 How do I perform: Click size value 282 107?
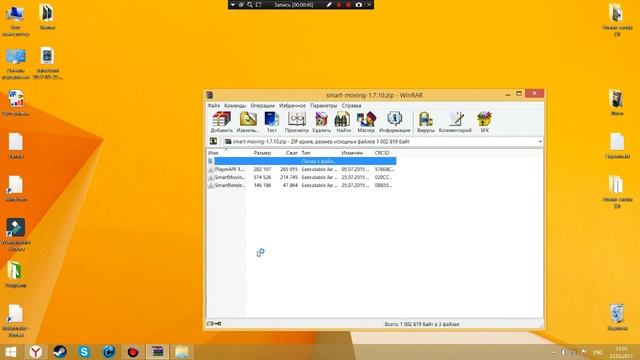pos(262,169)
